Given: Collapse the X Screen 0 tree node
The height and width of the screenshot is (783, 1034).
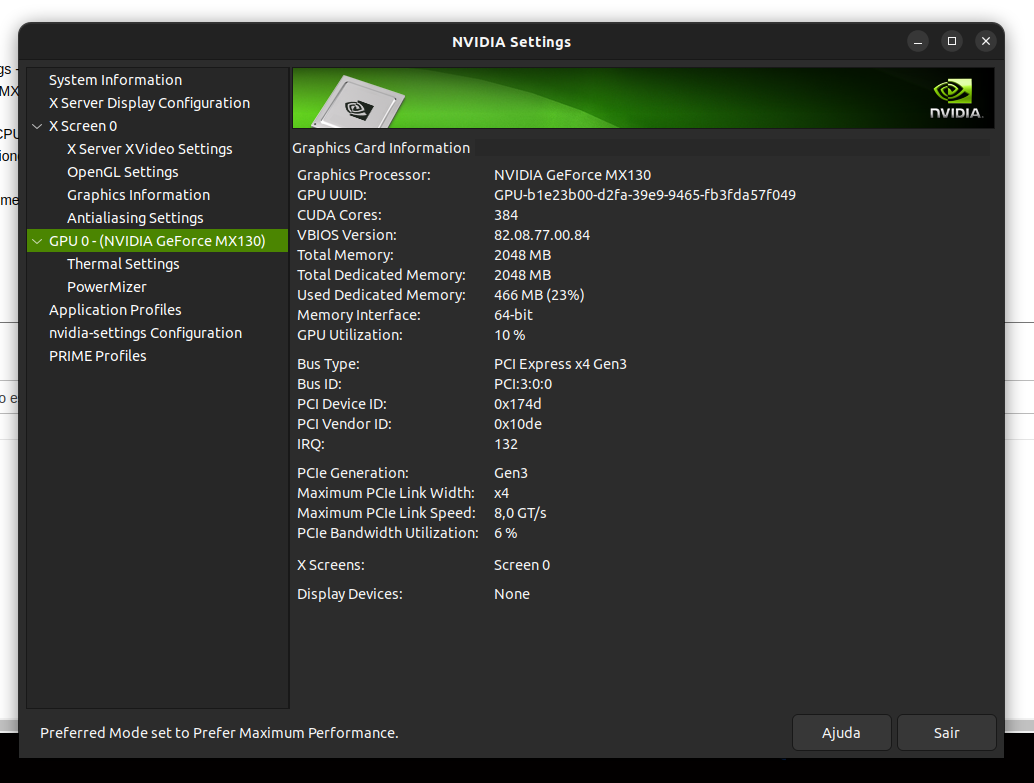Looking at the screenshot, I should point(37,126).
